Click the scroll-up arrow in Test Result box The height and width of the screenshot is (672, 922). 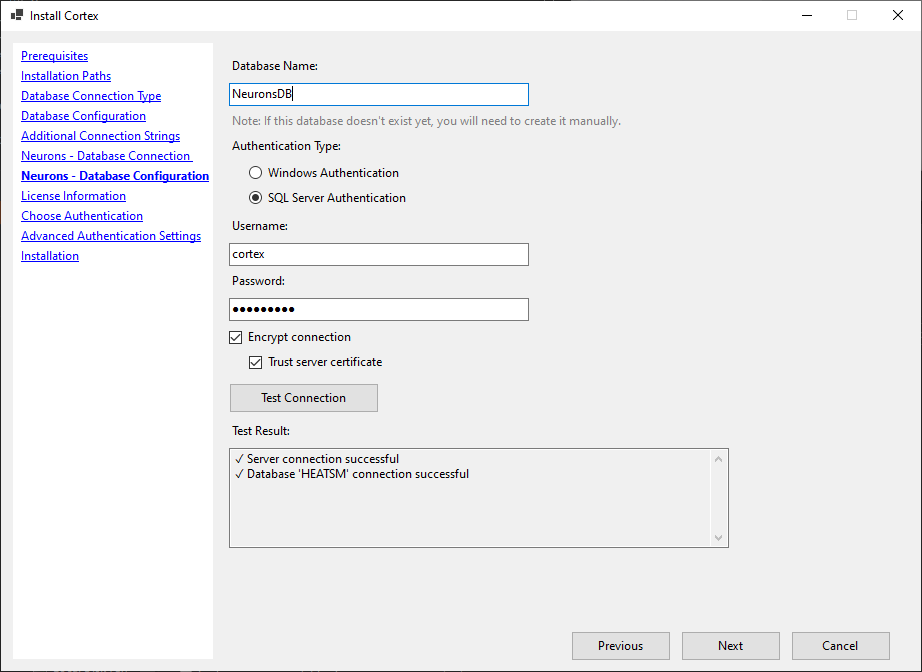click(719, 456)
